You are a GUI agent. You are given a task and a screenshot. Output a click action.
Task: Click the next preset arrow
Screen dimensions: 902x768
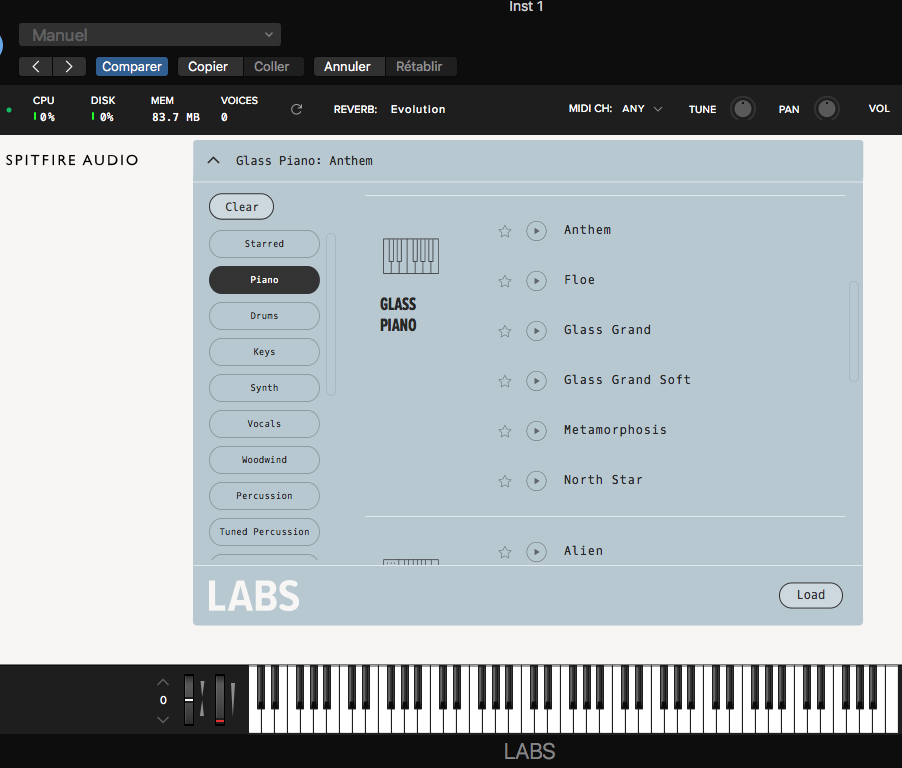(x=68, y=66)
